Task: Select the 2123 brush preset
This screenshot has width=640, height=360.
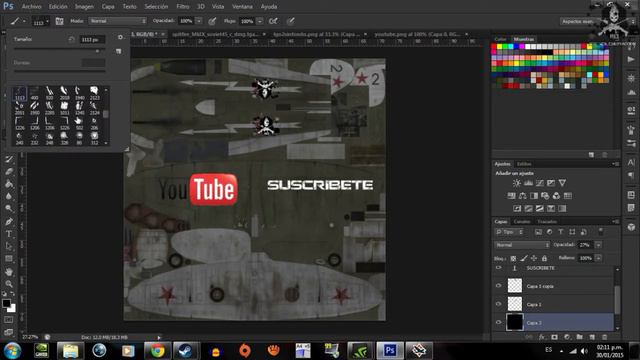Action: [94, 93]
